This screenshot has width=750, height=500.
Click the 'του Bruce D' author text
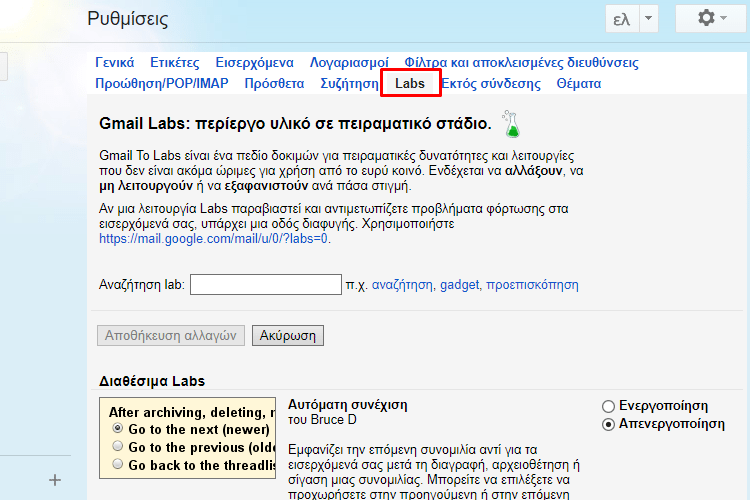point(322,420)
